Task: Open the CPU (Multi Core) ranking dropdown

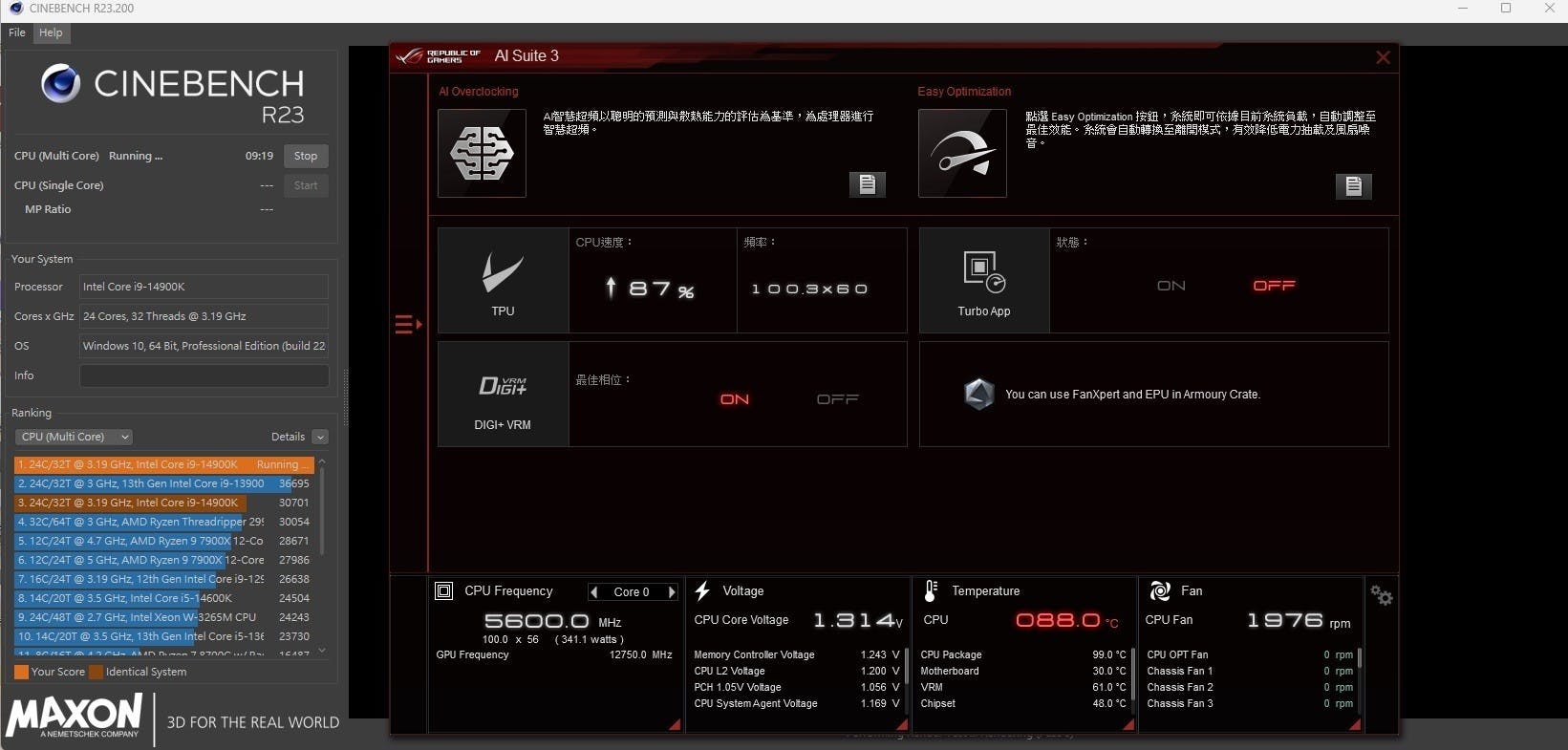Action: [75, 437]
